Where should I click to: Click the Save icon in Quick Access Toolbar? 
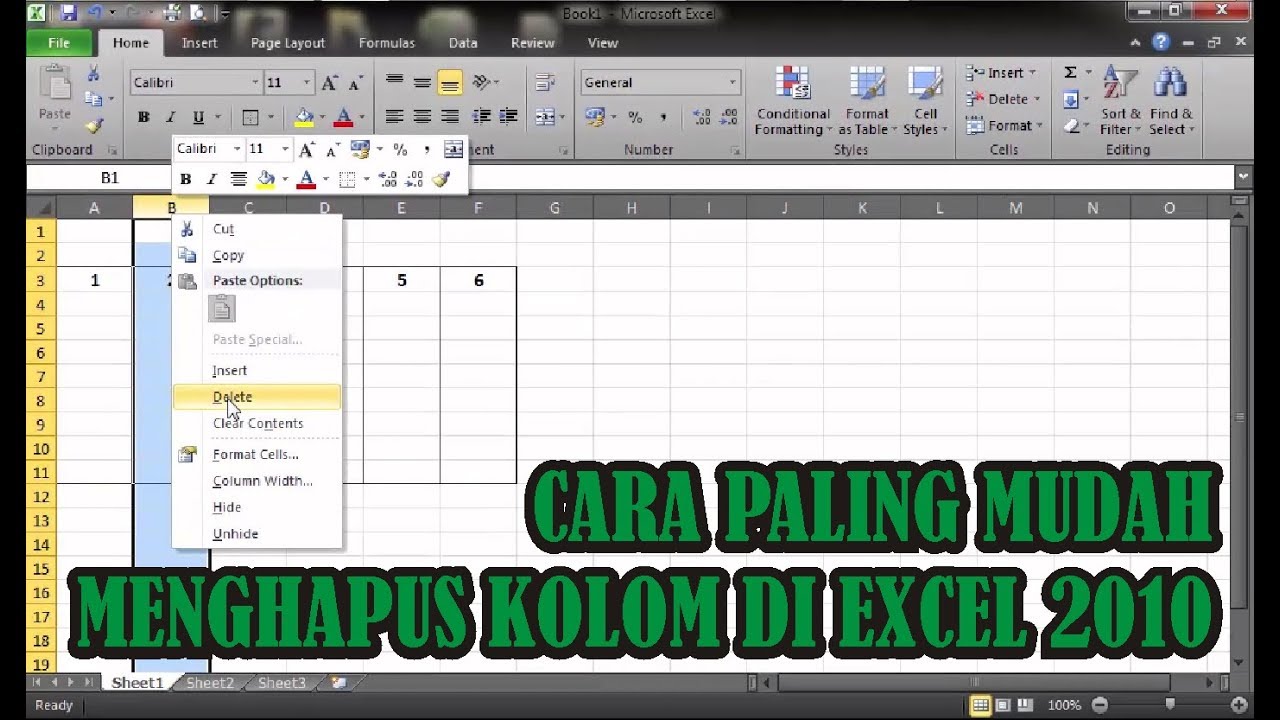pyautogui.click(x=69, y=13)
